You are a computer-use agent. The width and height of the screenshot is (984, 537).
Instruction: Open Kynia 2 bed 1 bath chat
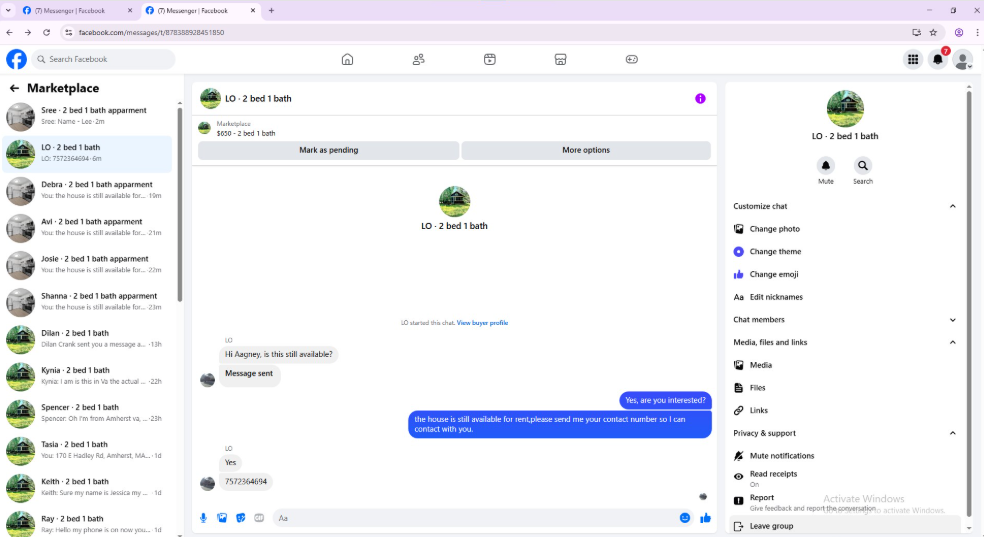click(x=87, y=376)
